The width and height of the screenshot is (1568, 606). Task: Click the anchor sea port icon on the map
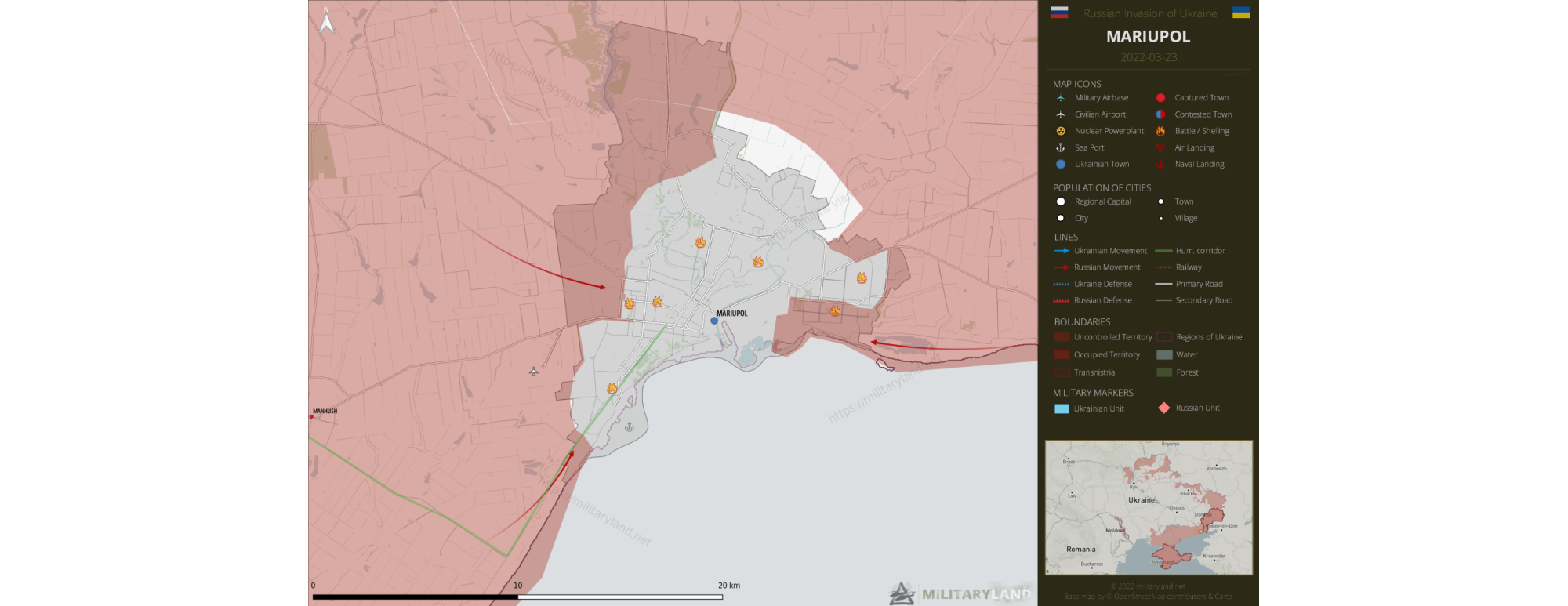coord(629,427)
